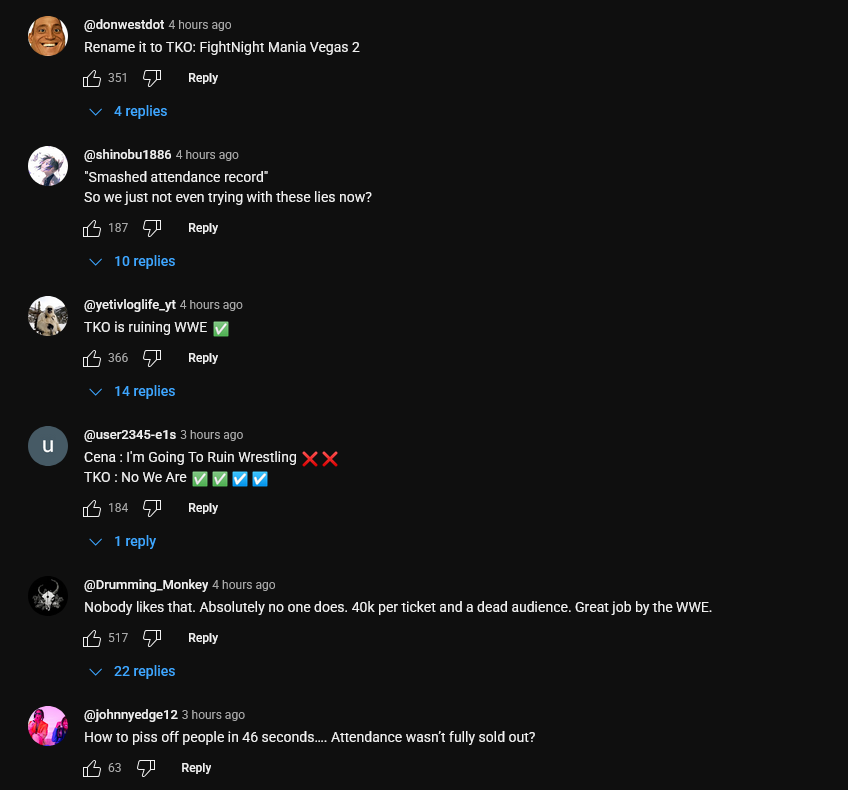
Task: Open @donwestdot's channel username link
Action: coord(124,24)
